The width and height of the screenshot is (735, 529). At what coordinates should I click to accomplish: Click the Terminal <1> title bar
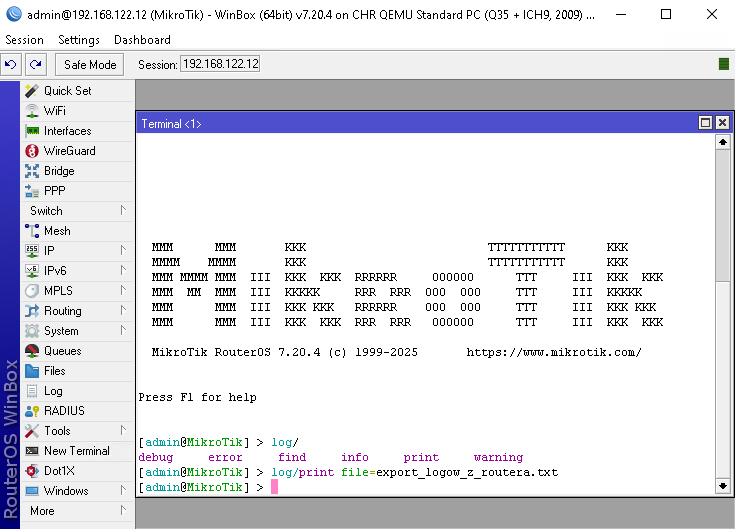(417, 123)
